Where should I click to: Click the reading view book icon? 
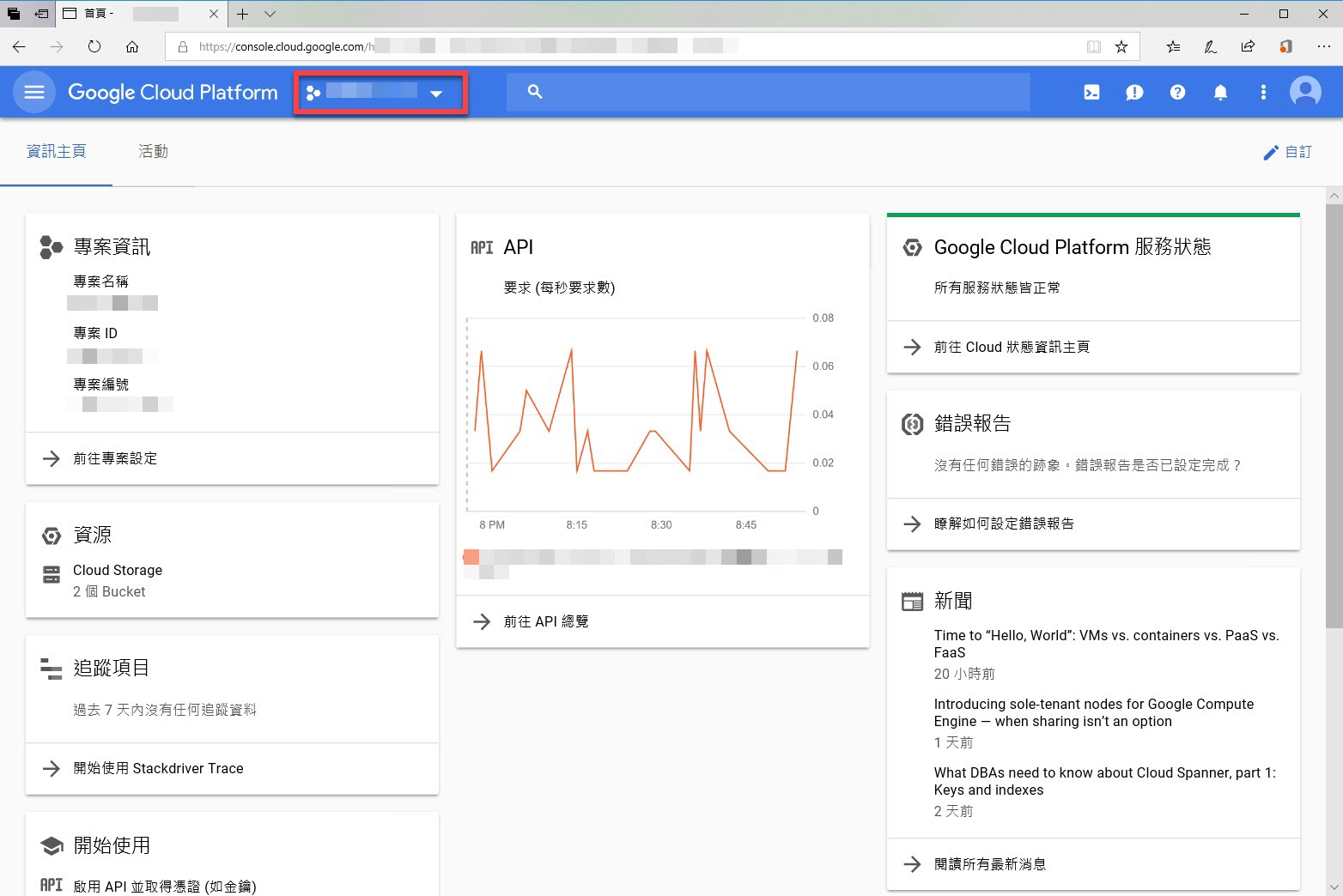click(1094, 47)
